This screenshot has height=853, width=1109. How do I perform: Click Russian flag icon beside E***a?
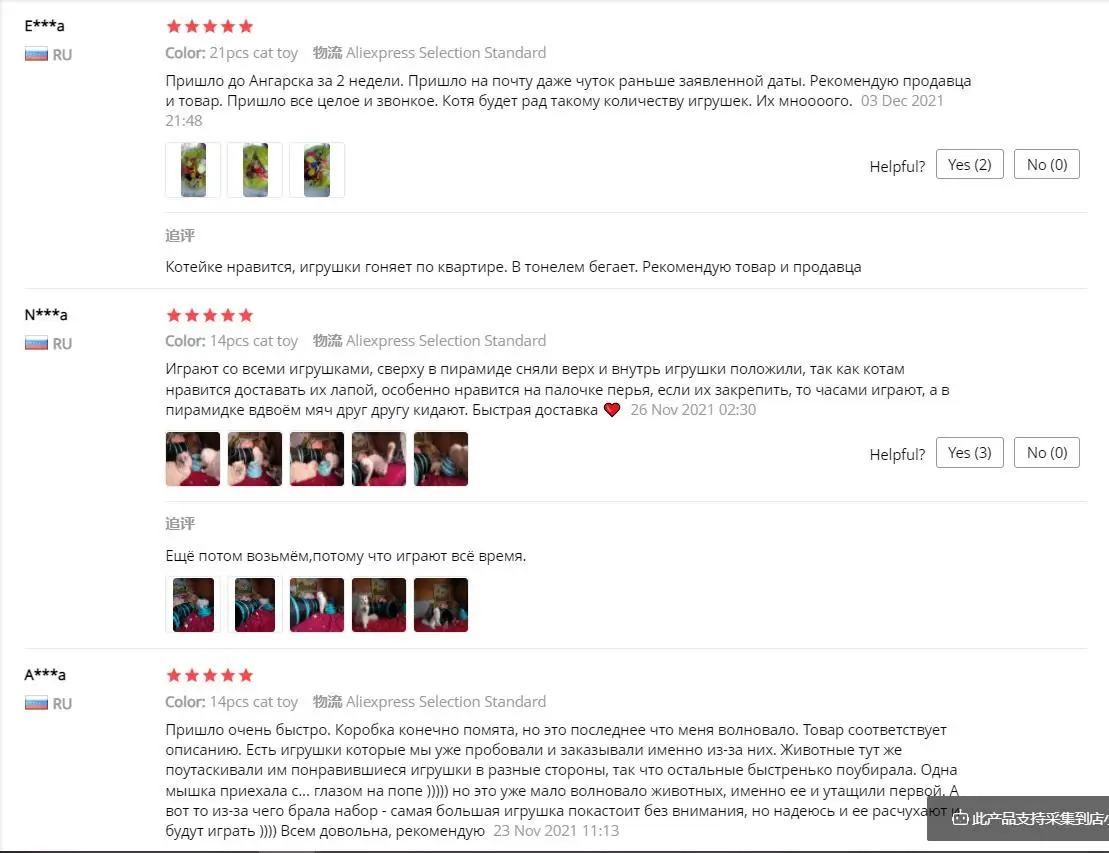coord(36,54)
